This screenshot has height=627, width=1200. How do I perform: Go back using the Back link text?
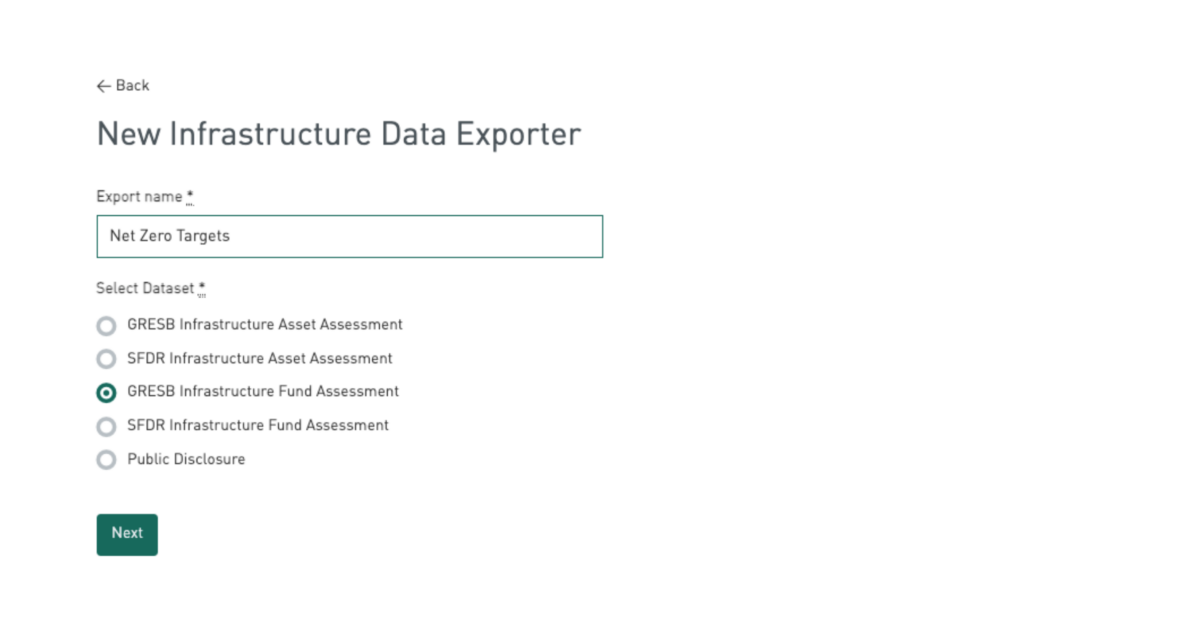point(132,86)
